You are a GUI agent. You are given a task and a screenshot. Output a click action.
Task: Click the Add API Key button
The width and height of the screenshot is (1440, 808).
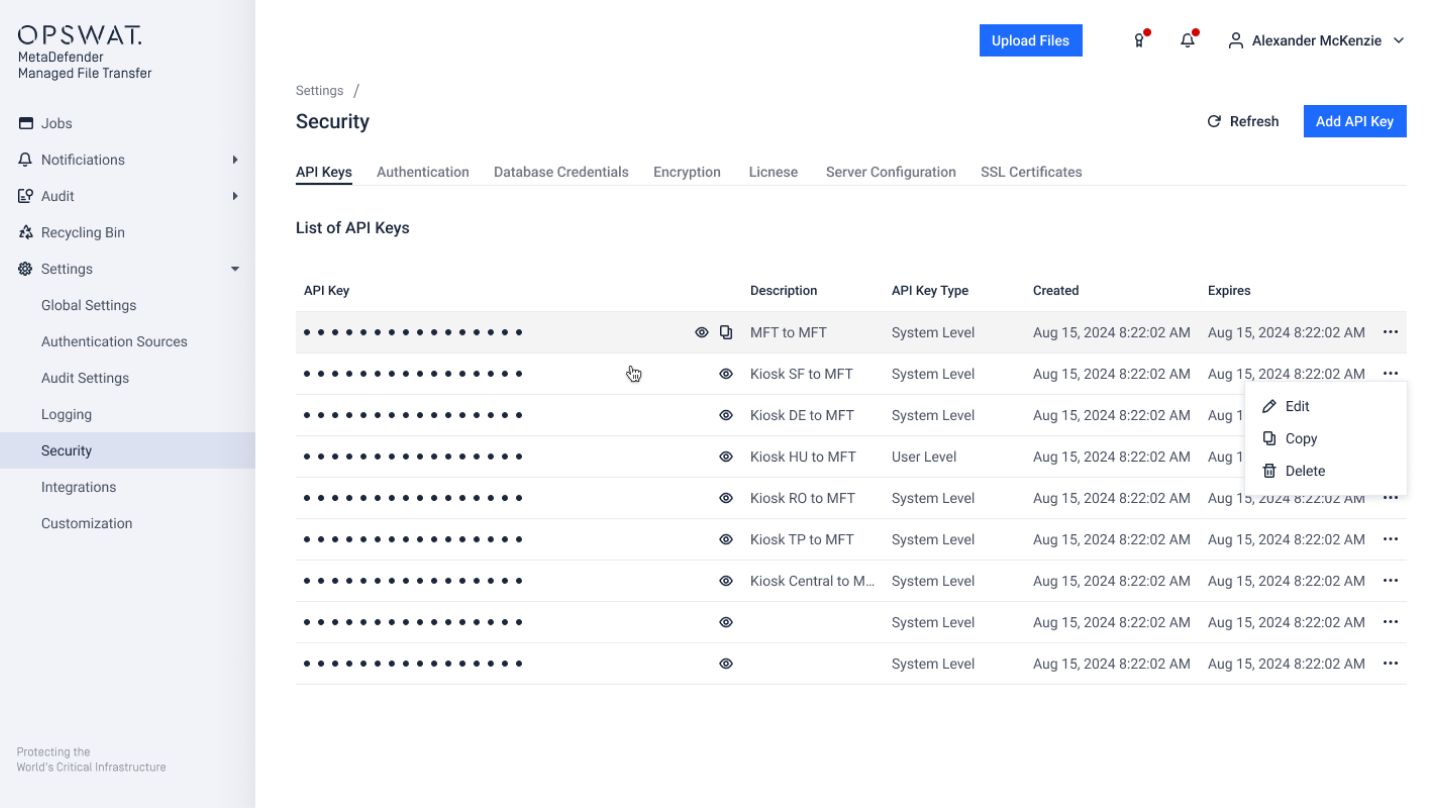[x=1354, y=120]
